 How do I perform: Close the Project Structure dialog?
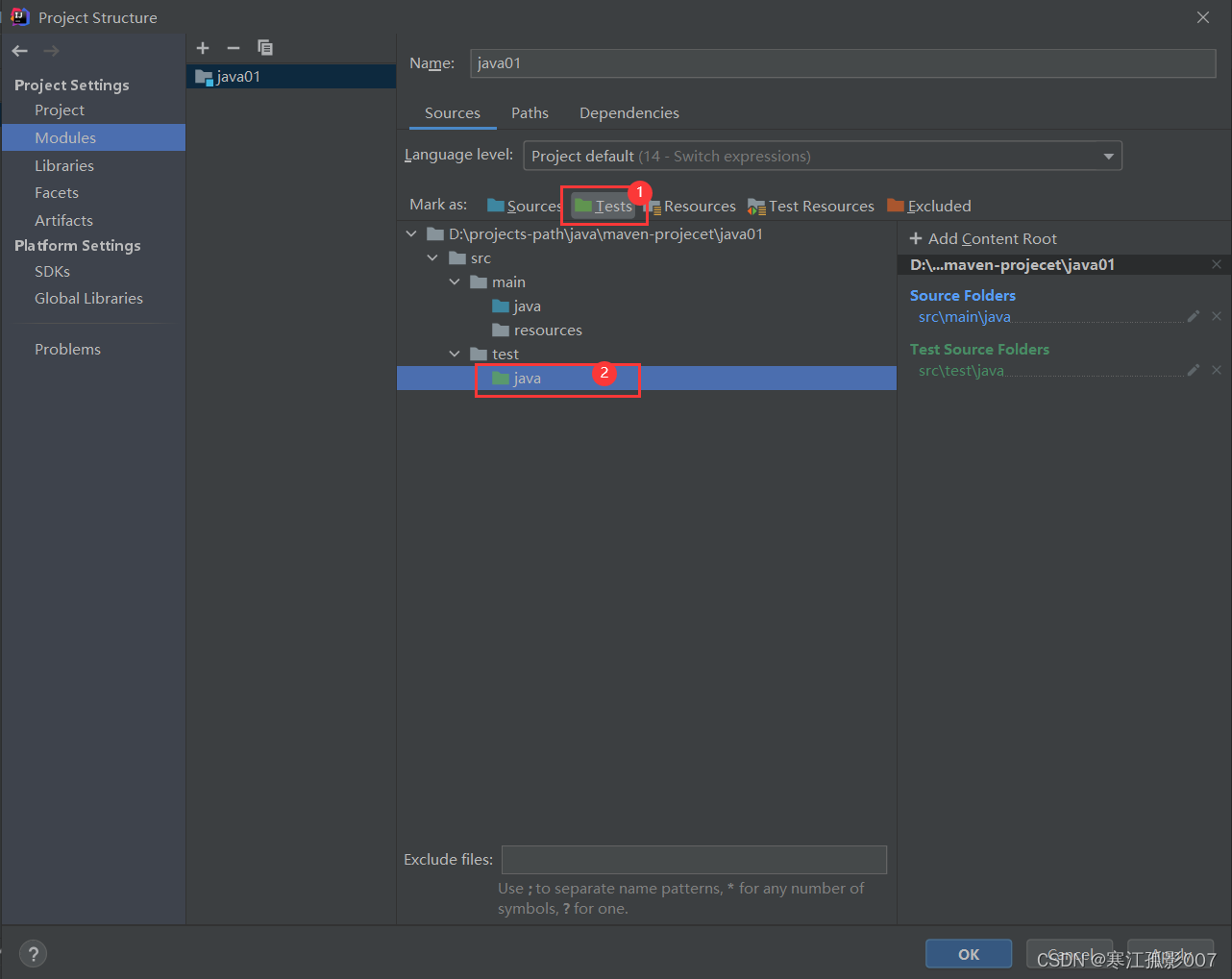pyautogui.click(x=1203, y=17)
